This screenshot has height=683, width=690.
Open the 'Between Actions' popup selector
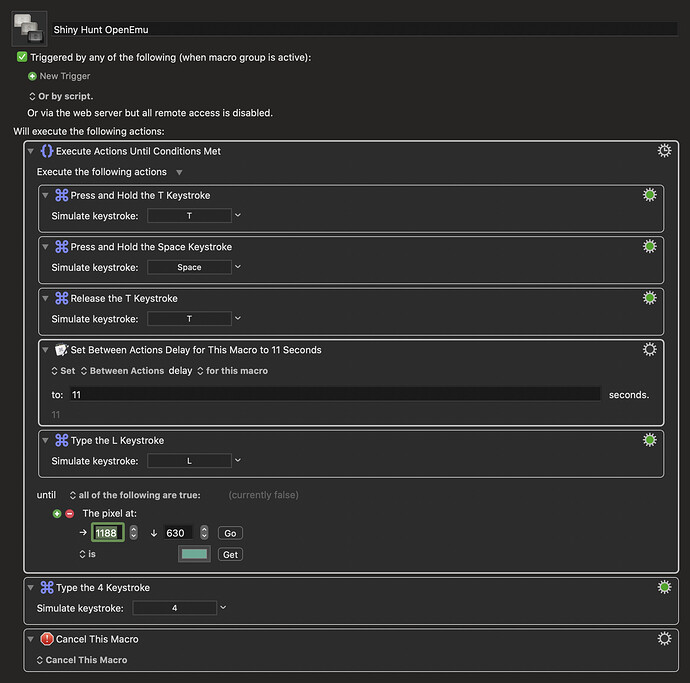(122, 371)
